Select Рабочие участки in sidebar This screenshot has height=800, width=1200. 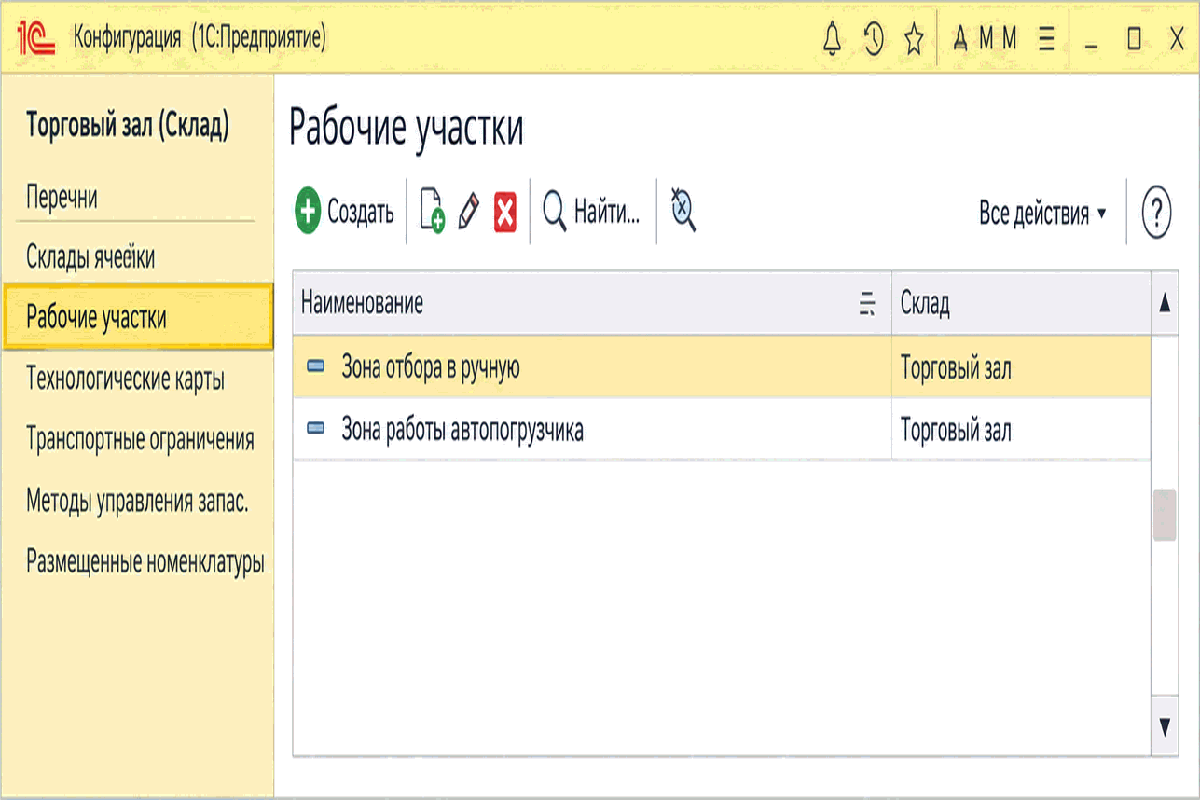point(138,317)
